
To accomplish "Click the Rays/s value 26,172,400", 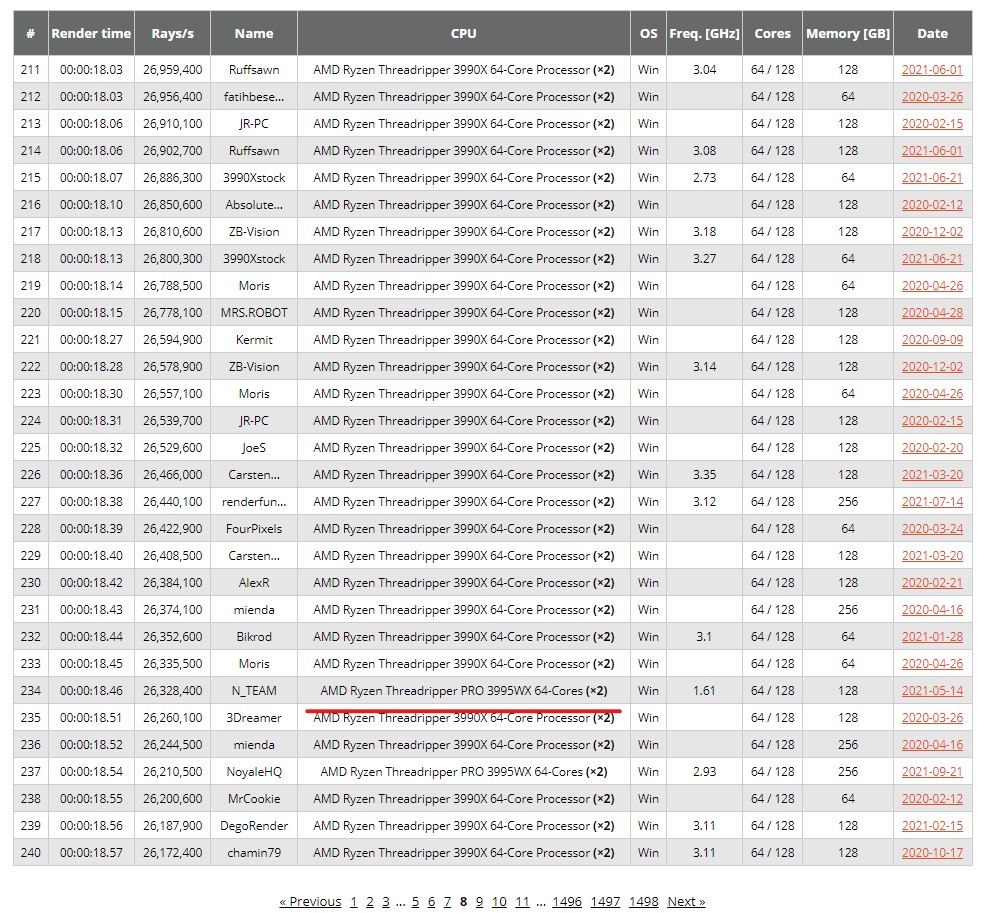I will tap(172, 853).
